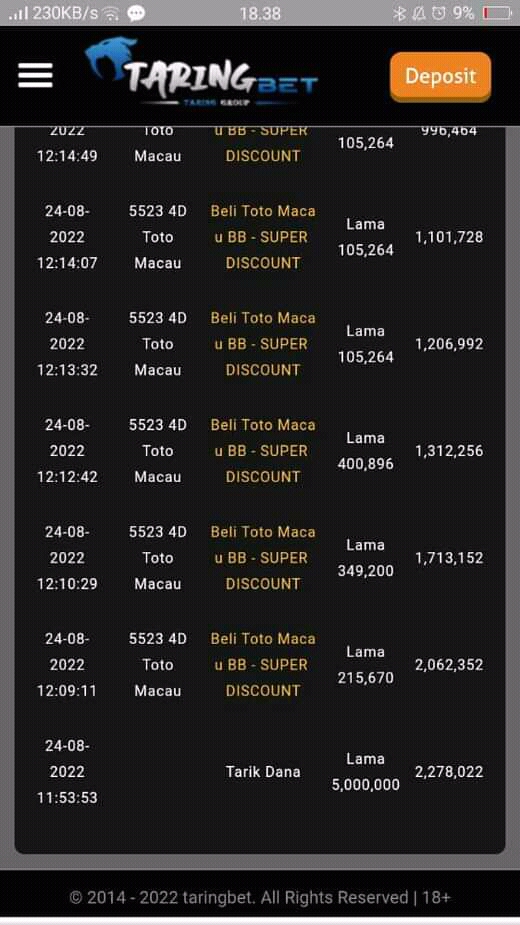The height and width of the screenshot is (925, 520).
Task: Tap the alarm clock status icon
Action: pyautogui.click(x=439, y=13)
